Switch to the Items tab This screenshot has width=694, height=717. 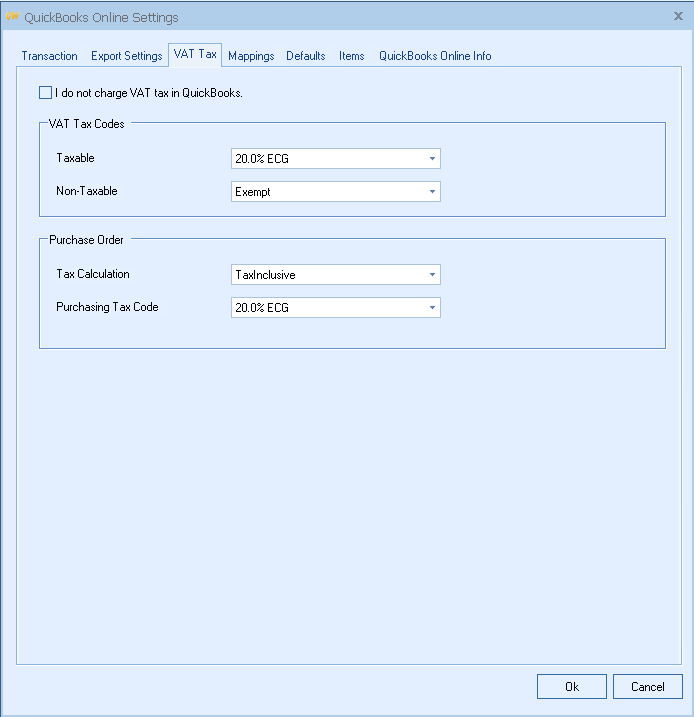351,56
